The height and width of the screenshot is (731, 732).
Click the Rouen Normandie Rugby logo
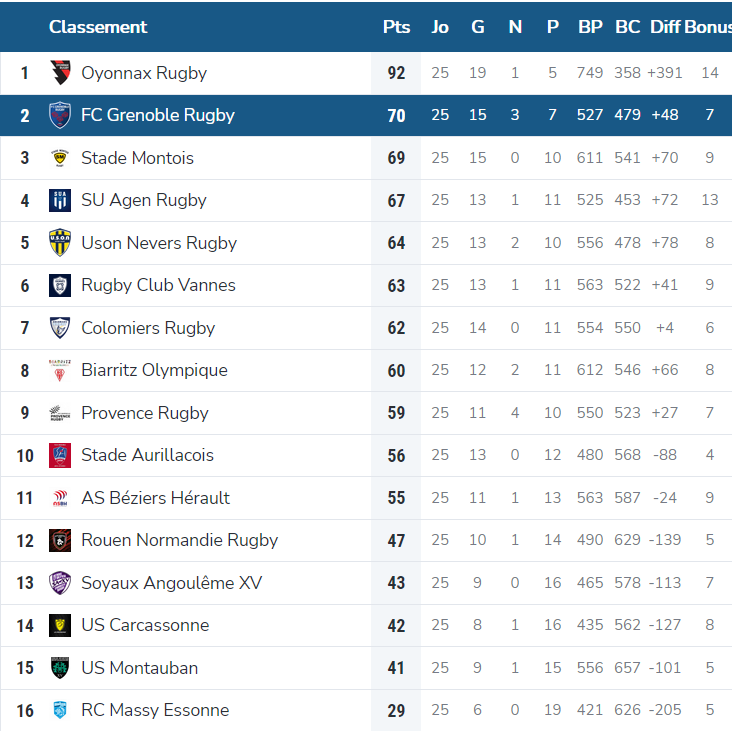[x=60, y=540]
